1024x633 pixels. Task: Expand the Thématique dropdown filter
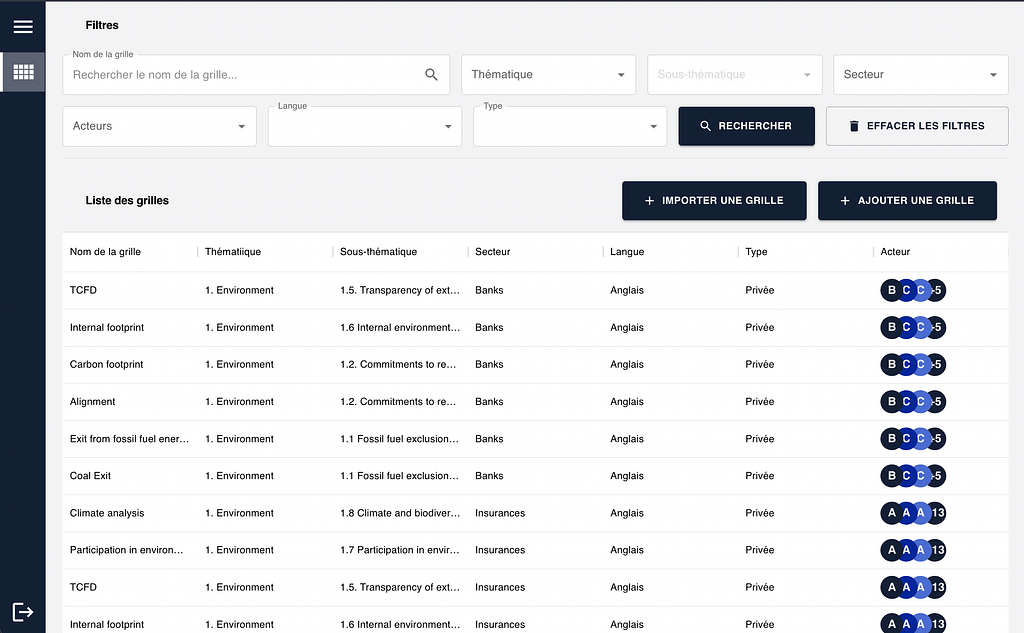[548, 75]
